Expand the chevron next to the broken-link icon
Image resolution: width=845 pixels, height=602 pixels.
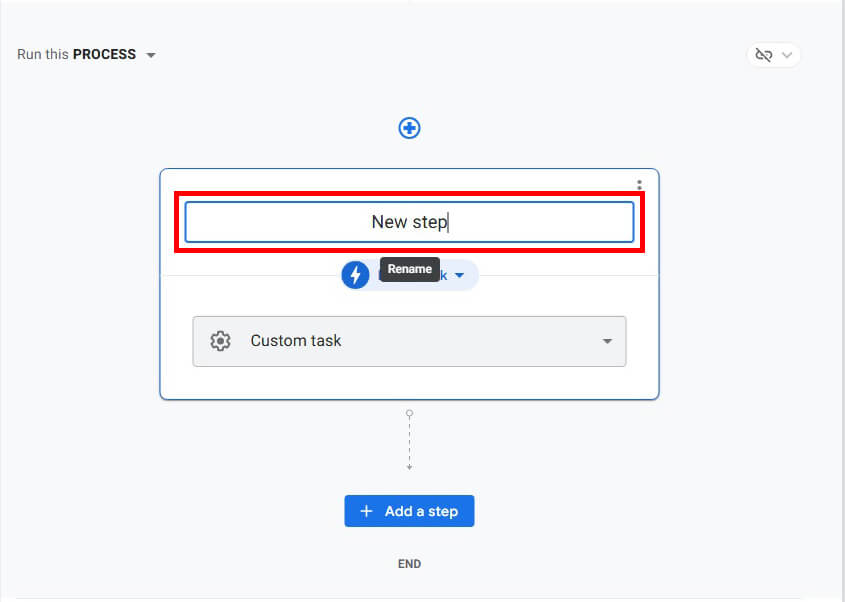point(787,55)
